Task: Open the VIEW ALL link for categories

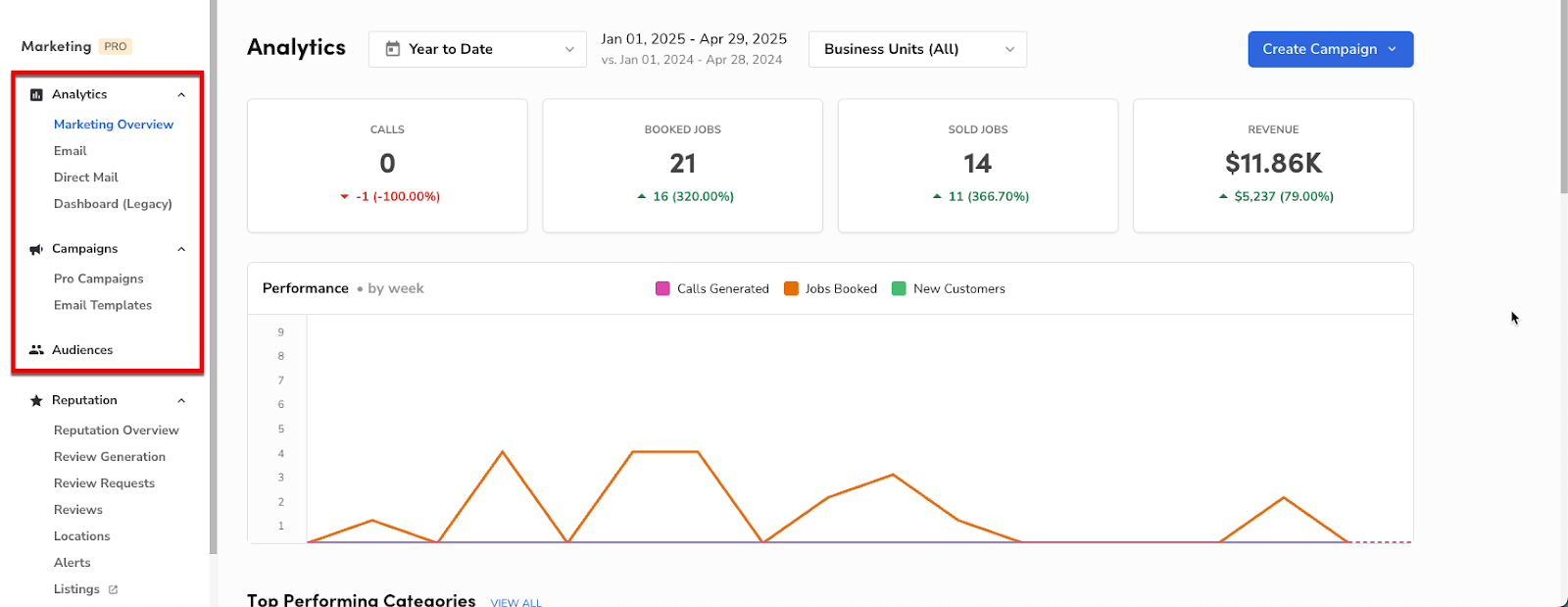Action: coord(516,602)
